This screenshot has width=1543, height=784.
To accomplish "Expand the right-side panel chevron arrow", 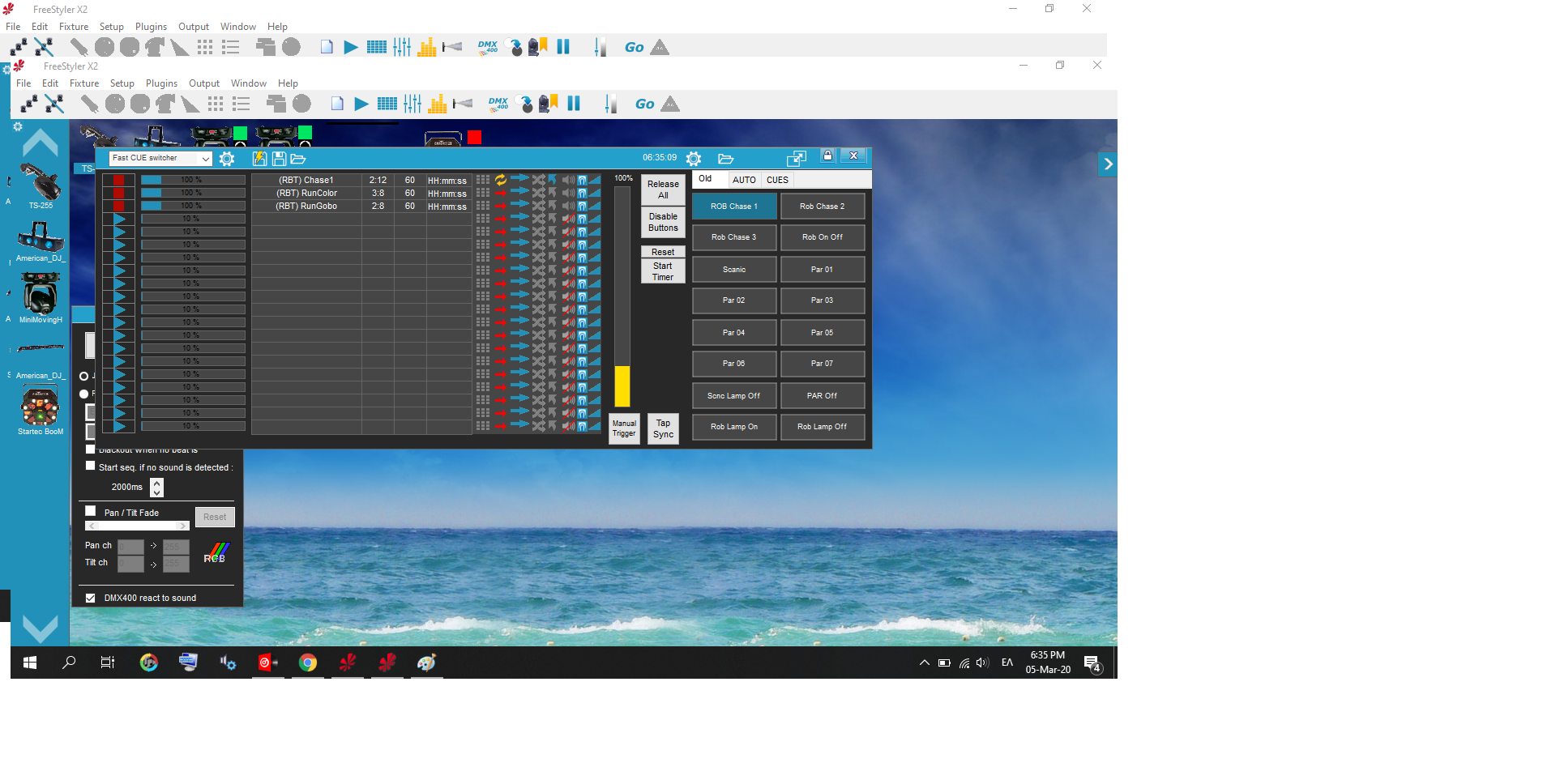I will (x=1108, y=164).
